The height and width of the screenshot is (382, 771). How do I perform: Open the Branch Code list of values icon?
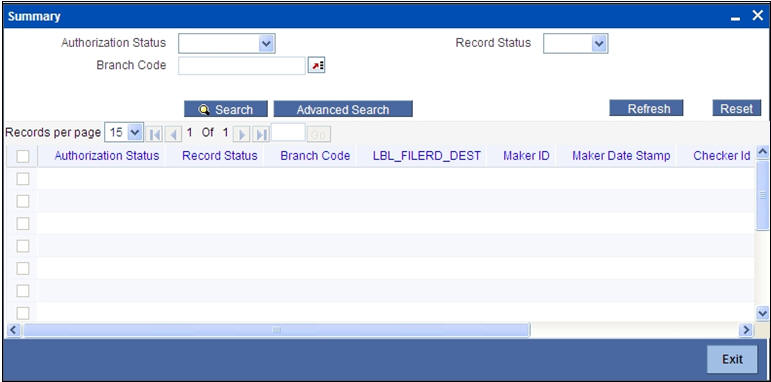click(317, 65)
